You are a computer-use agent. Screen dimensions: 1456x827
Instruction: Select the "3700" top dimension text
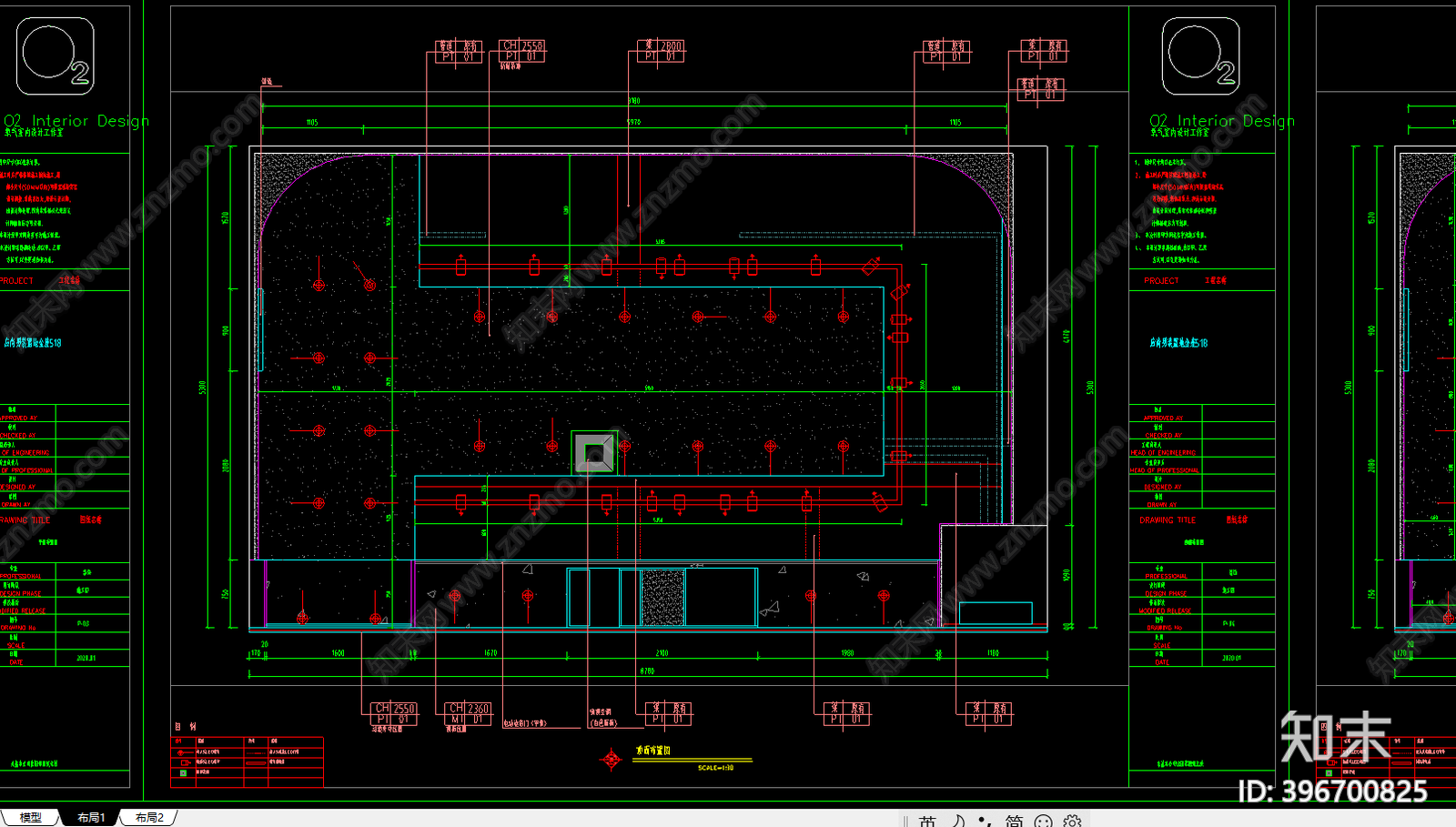(634, 101)
